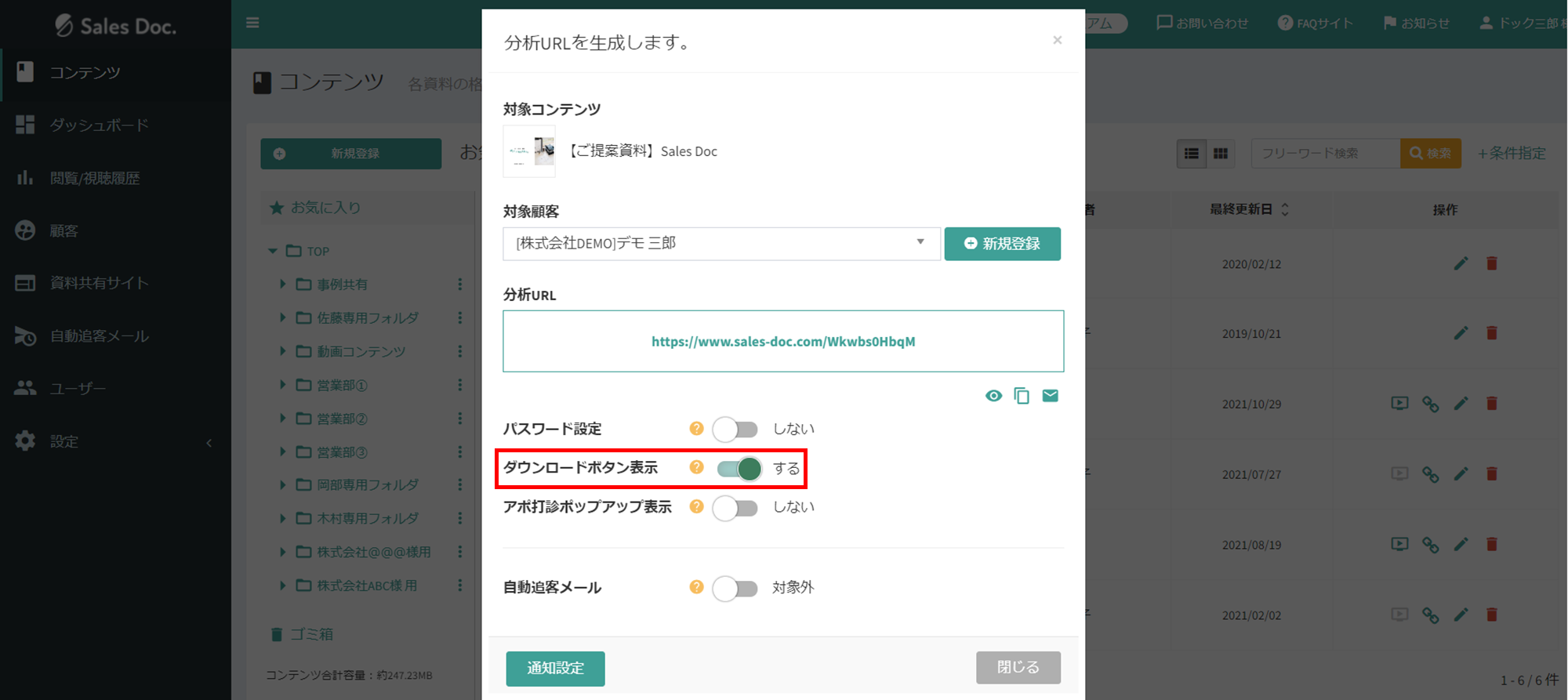Close the dialog with the X

1058,40
